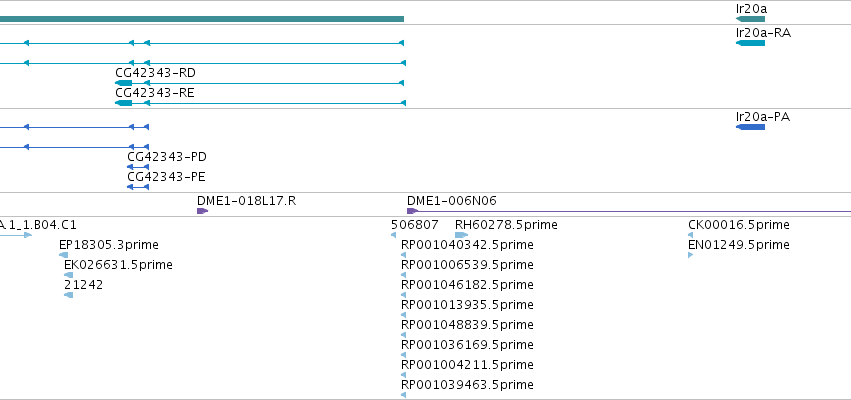
Task: Click the EP18305.3prime EST glyph
Action: 64,255
